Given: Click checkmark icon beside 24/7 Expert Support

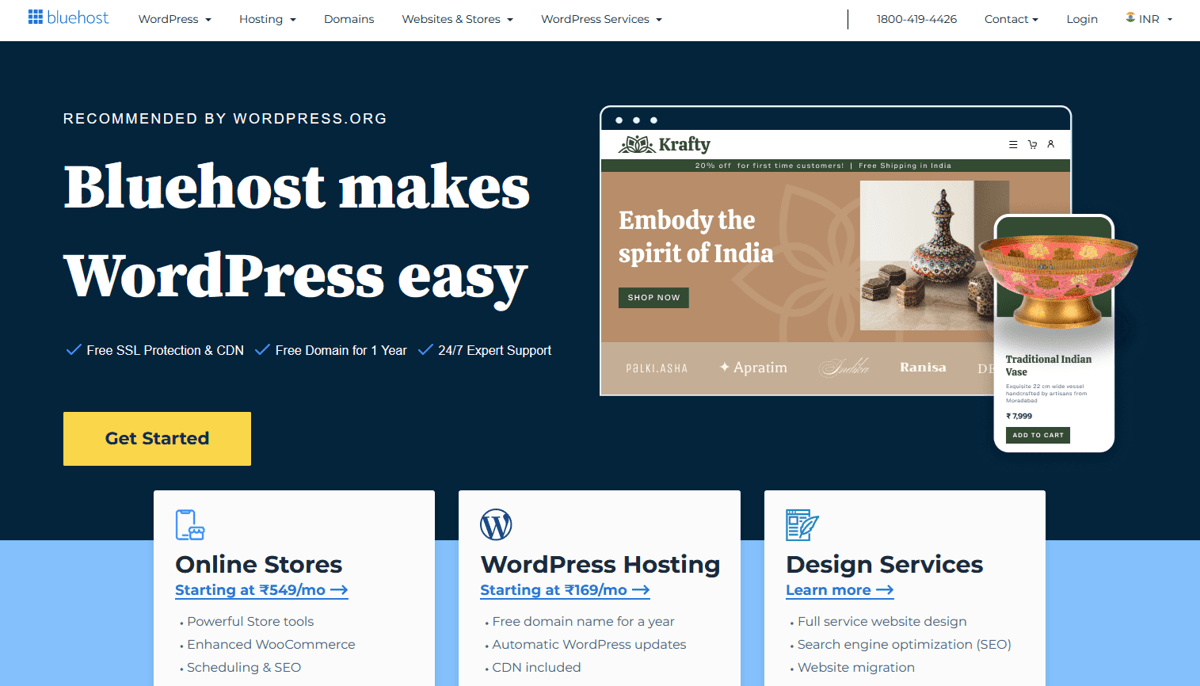Looking at the screenshot, I should pos(425,350).
